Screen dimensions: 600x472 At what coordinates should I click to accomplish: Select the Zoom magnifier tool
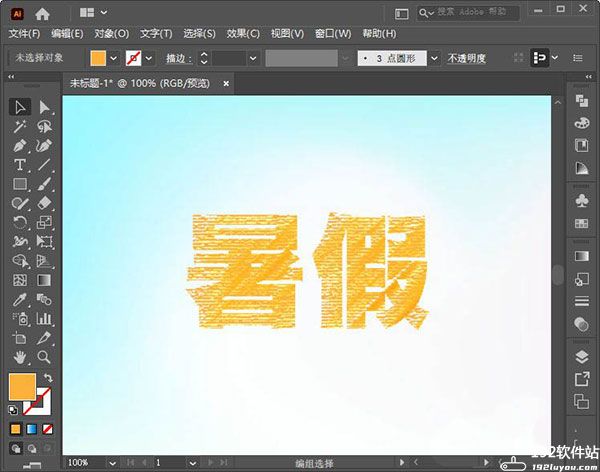(44, 357)
